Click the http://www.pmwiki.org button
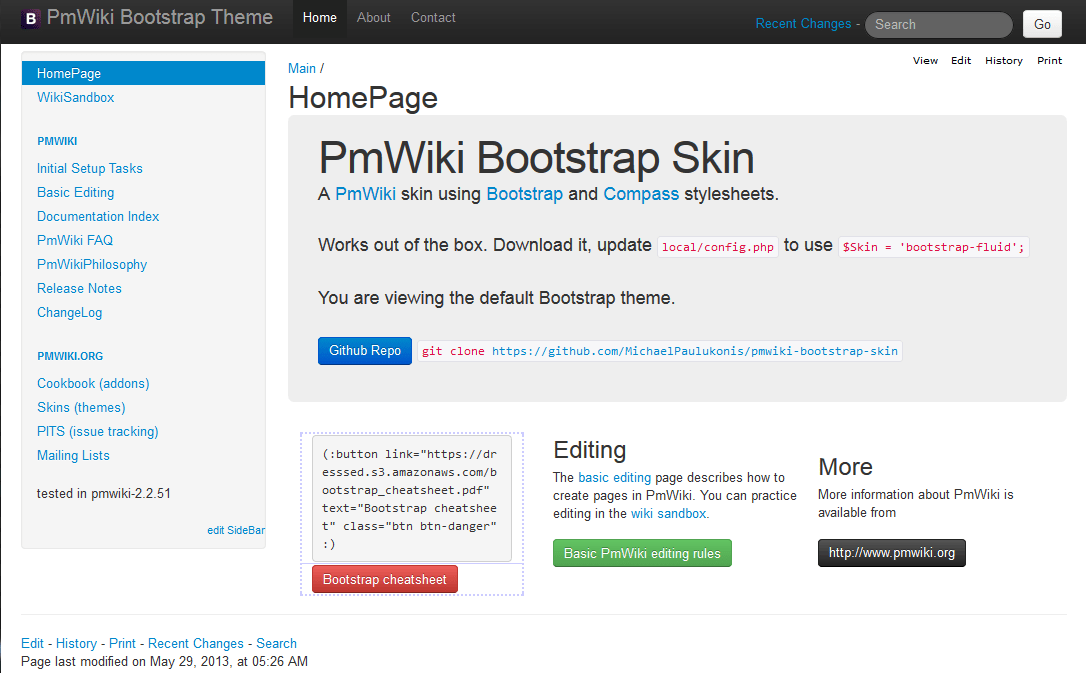Viewport: 1086px width, 673px height. (x=891, y=553)
